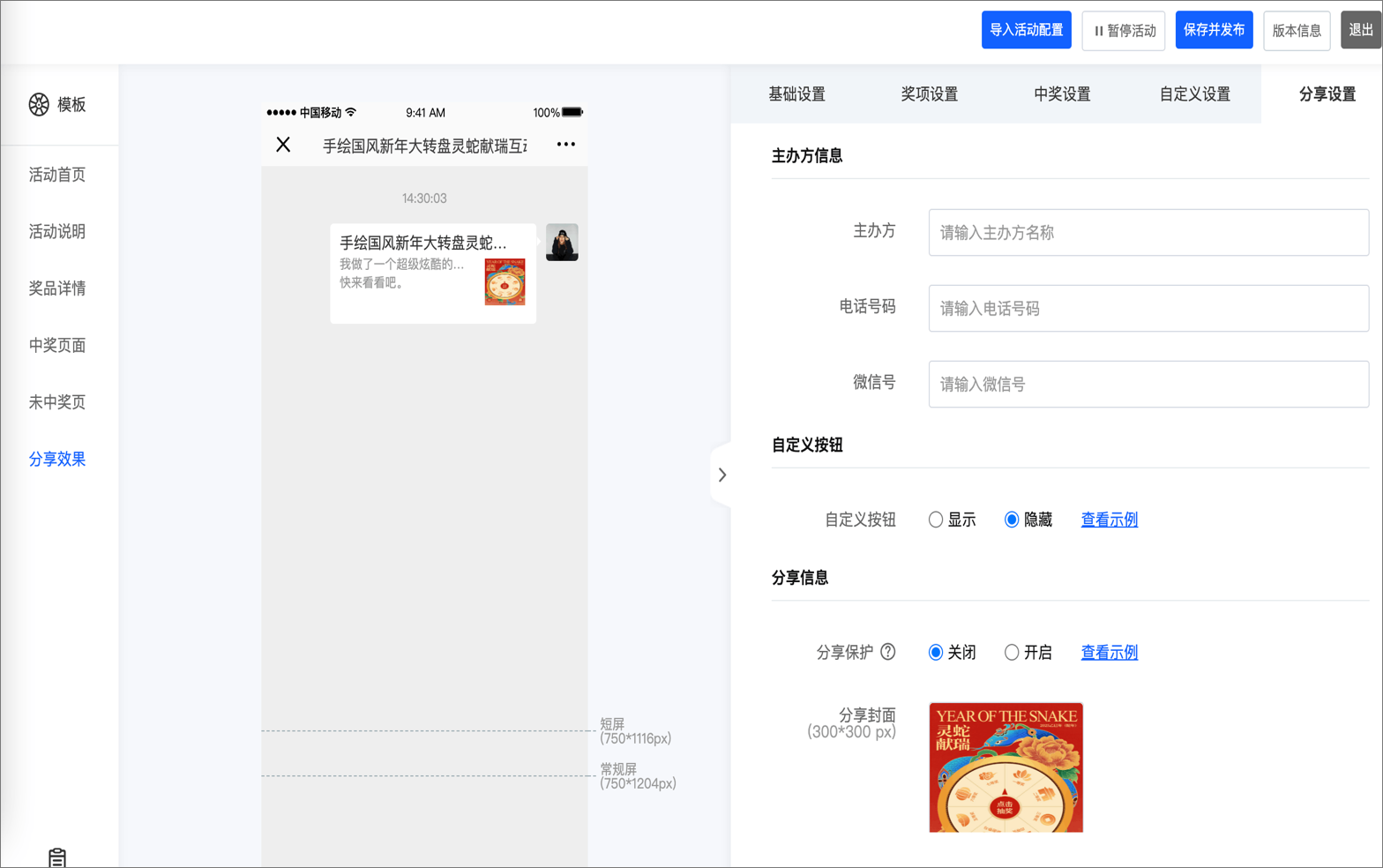Go to 活动说明 in sidebar
Image resolution: width=1383 pixels, height=868 pixels.
57,231
